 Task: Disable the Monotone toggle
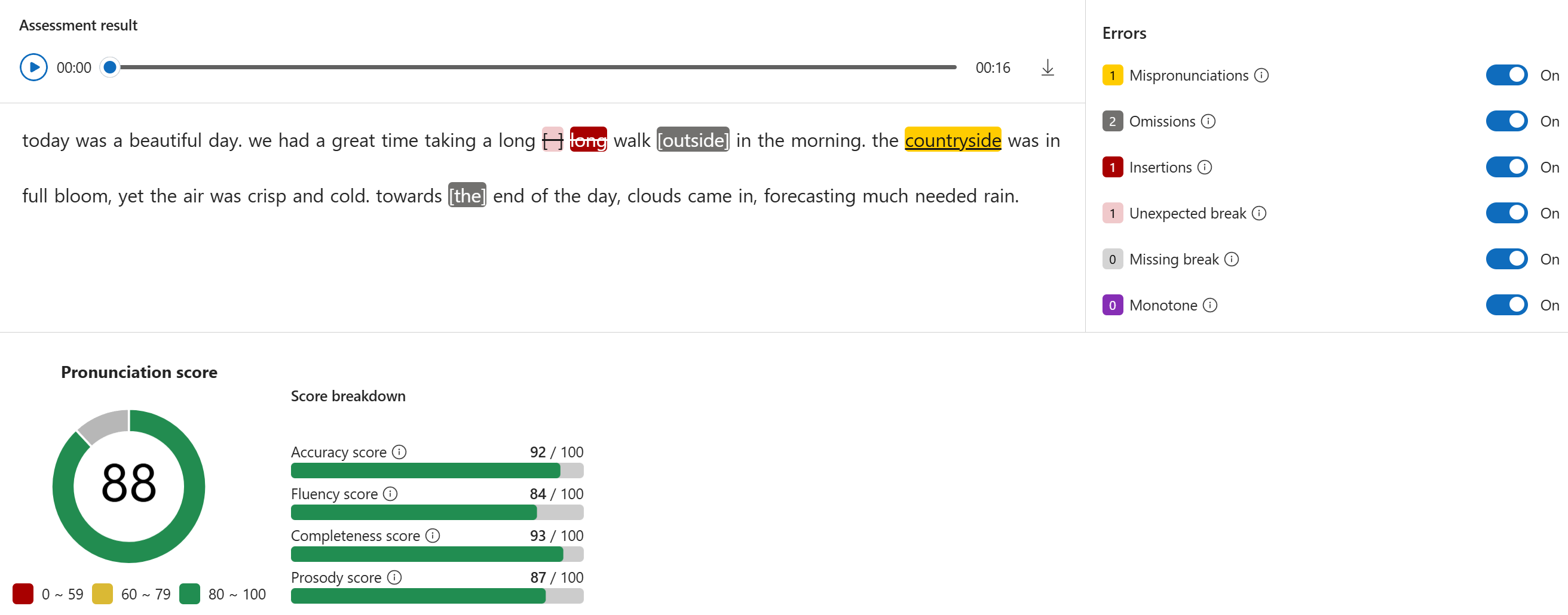click(x=1506, y=305)
